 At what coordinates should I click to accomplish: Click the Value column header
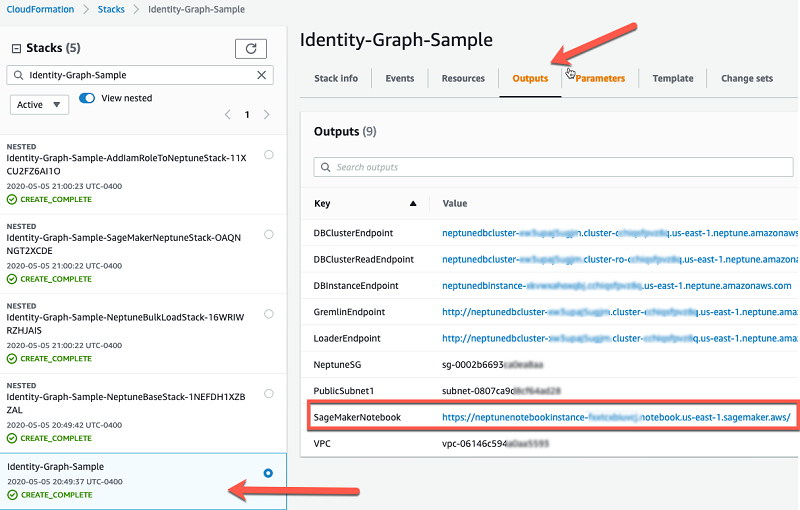tap(455, 203)
